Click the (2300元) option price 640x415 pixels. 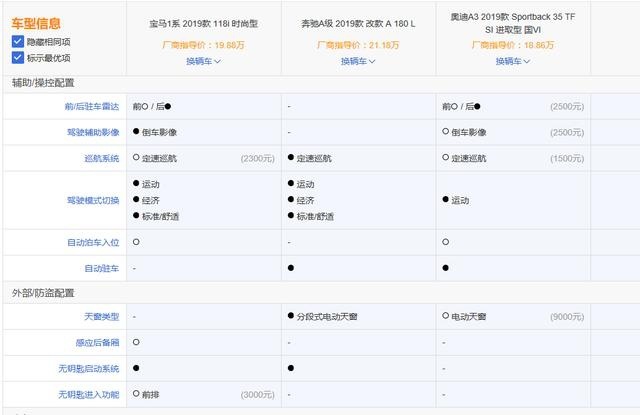258,158
